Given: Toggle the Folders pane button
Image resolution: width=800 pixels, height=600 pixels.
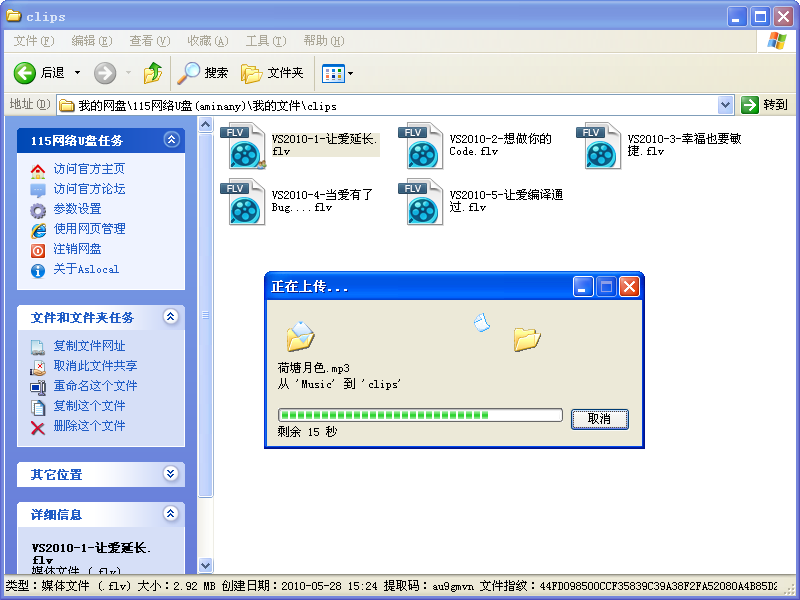Looking at the screenshot, I should [x=272, y=73].
